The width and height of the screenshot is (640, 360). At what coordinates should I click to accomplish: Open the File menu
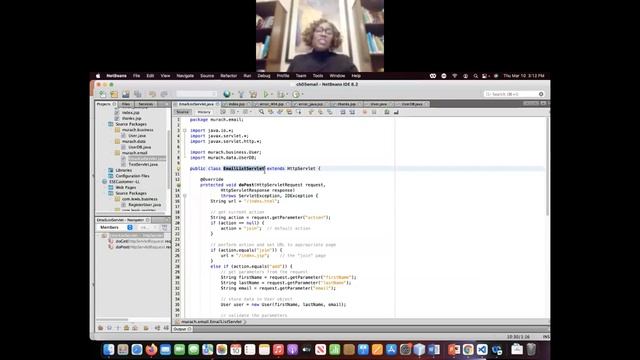(x=136, y=76)
